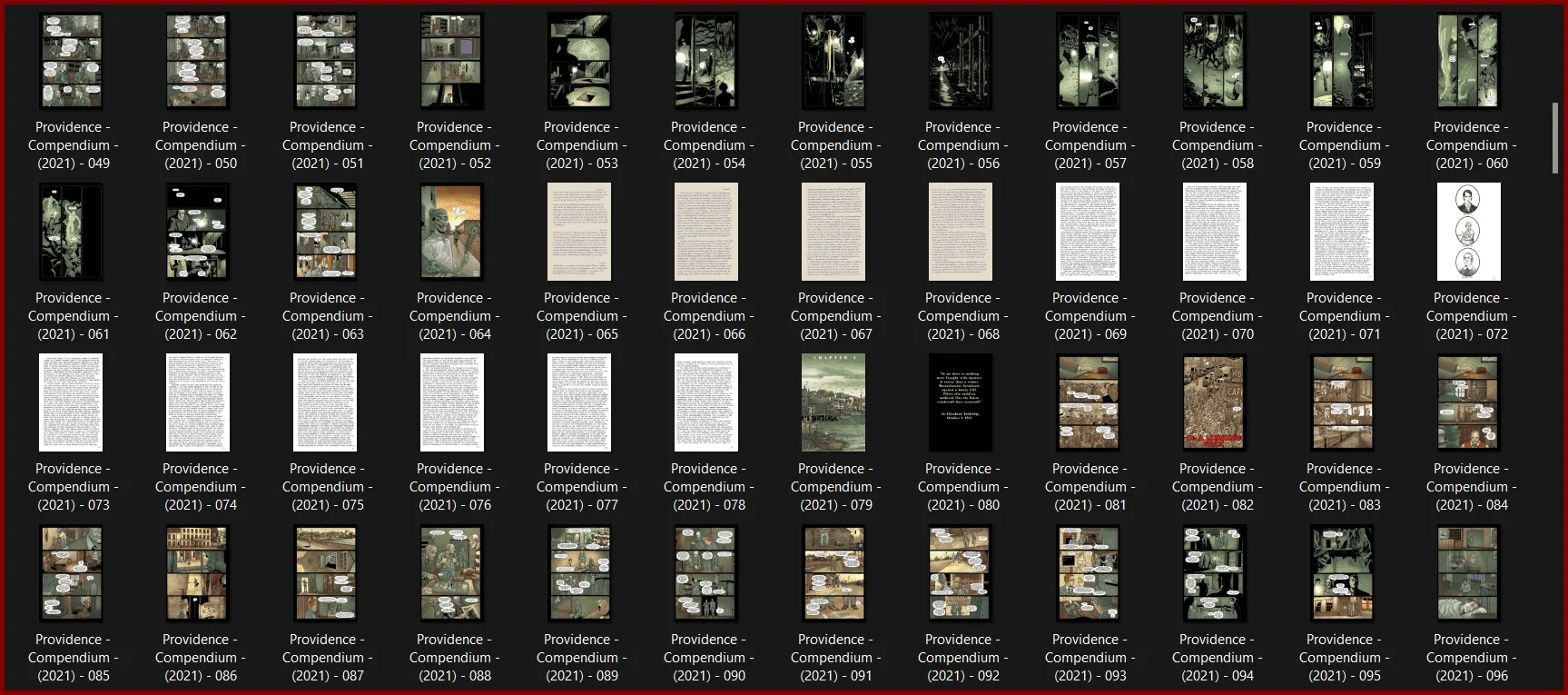
Task: Select the beige text page thumbnail 066
Action: pos(706,232)
